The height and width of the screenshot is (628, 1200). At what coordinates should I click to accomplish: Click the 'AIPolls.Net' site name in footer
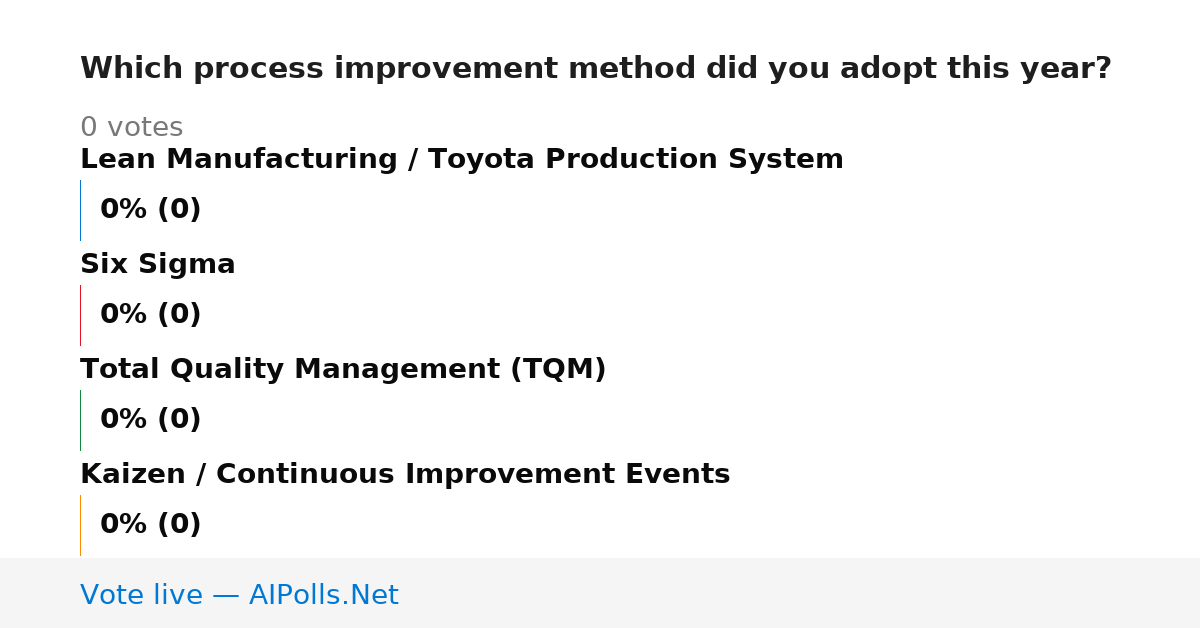(x=323, y=595)
